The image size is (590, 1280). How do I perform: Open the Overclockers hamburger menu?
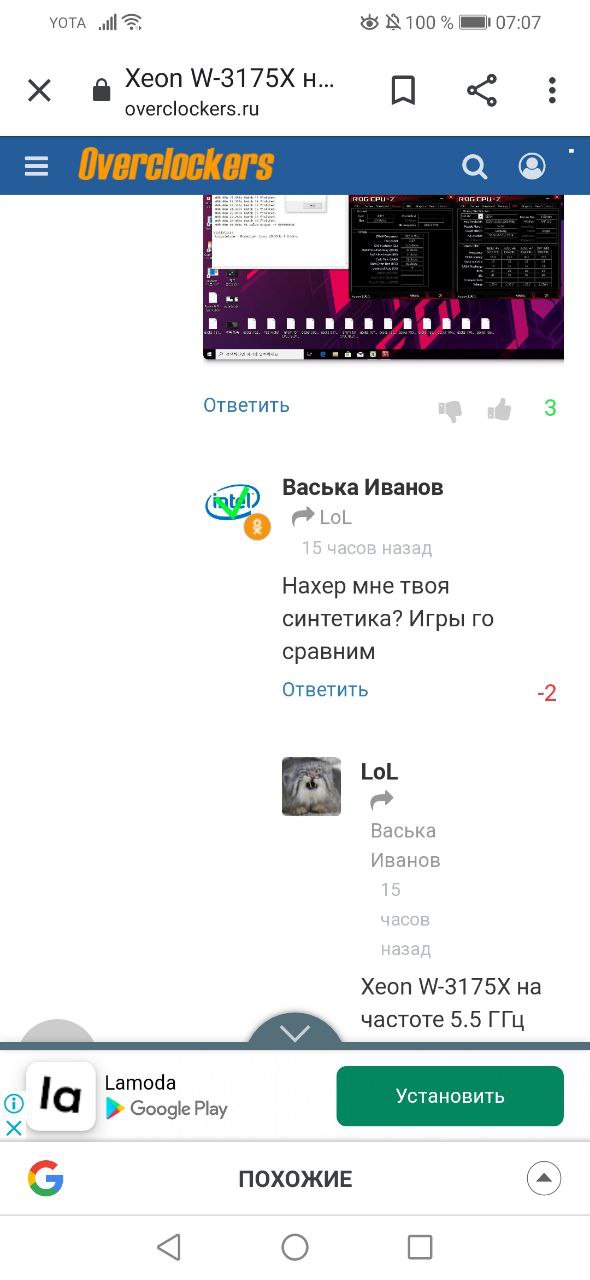pos(37,166)
